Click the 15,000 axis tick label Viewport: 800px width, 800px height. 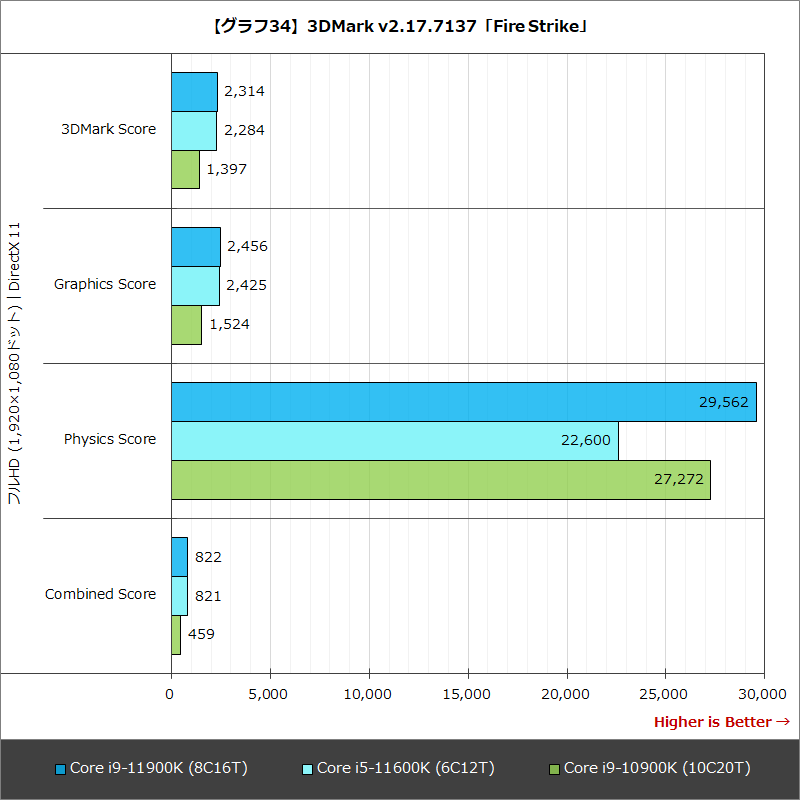click(x=468, y=691)
